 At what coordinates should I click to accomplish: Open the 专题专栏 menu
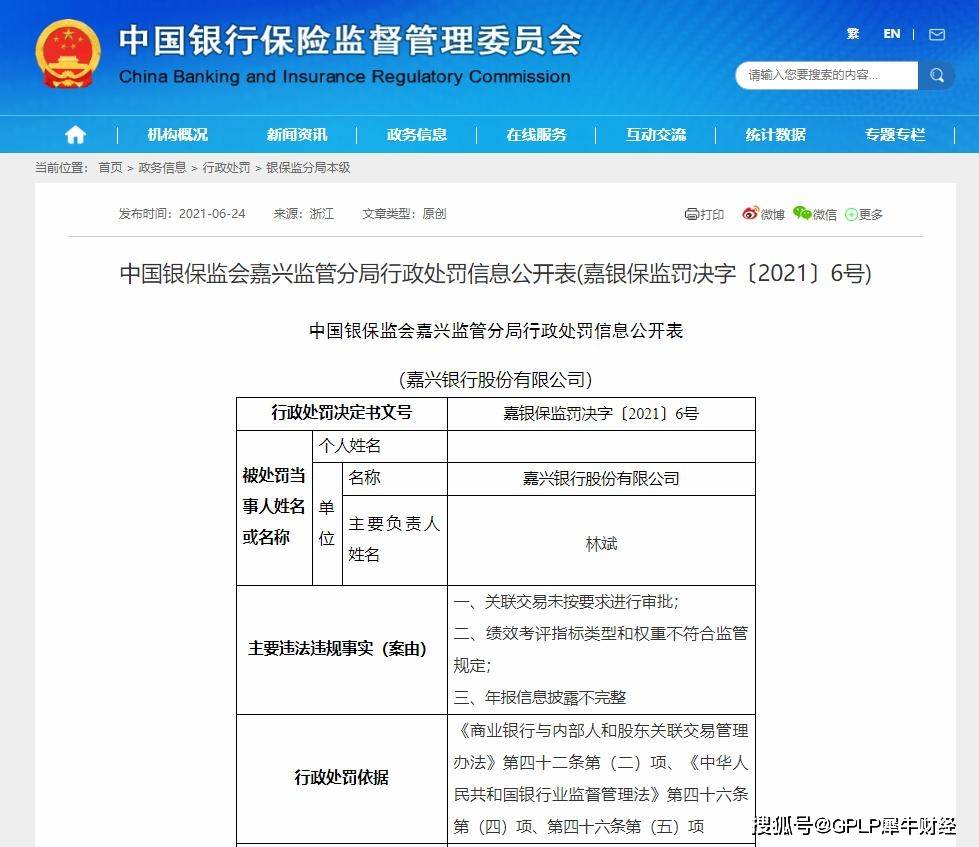pyautogui.click(x=895, y=135)
